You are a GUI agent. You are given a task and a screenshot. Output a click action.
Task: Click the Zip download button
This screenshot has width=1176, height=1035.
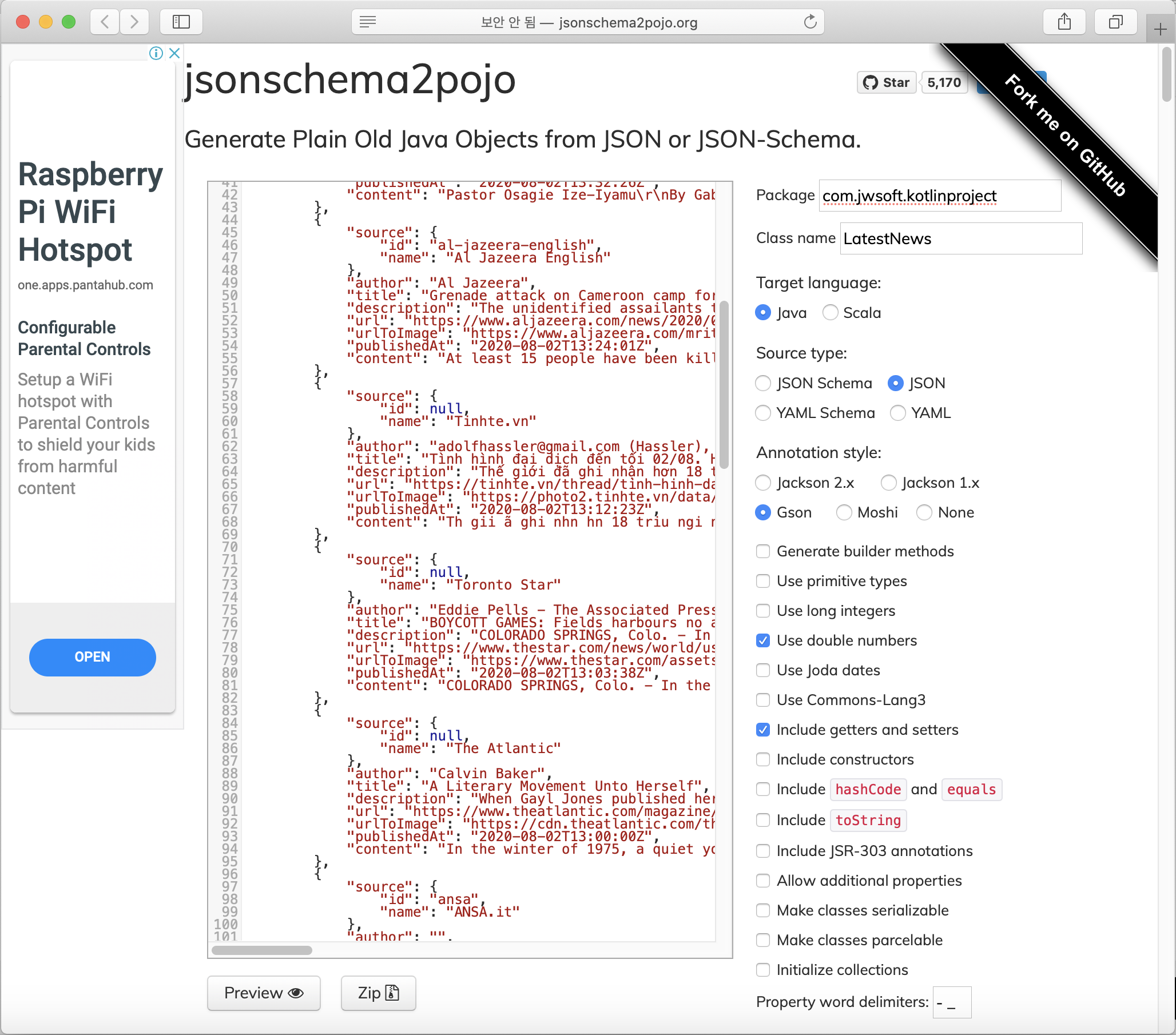point(378,993)
